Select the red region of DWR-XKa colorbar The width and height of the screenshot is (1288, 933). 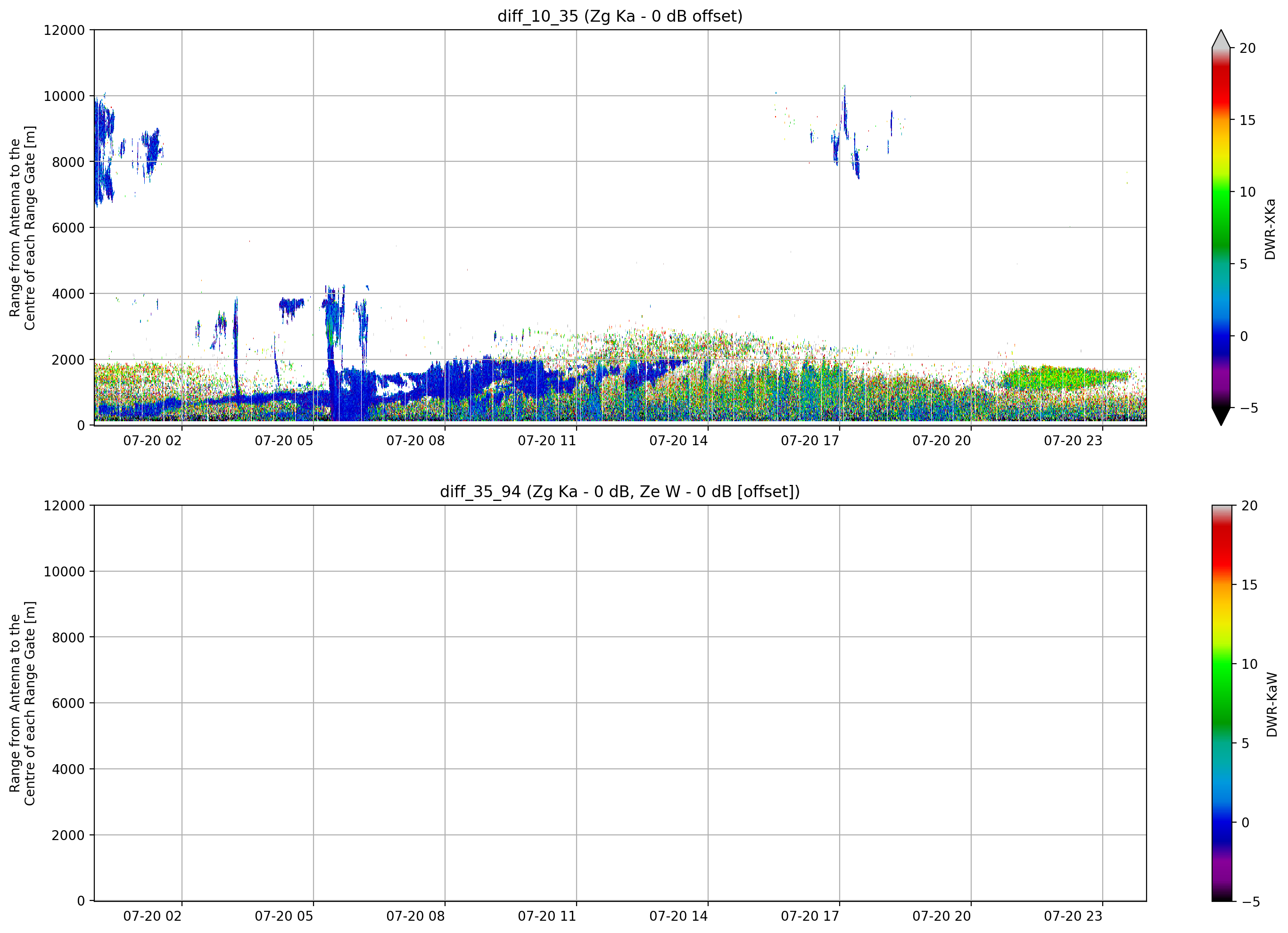tap(1221, 85)
